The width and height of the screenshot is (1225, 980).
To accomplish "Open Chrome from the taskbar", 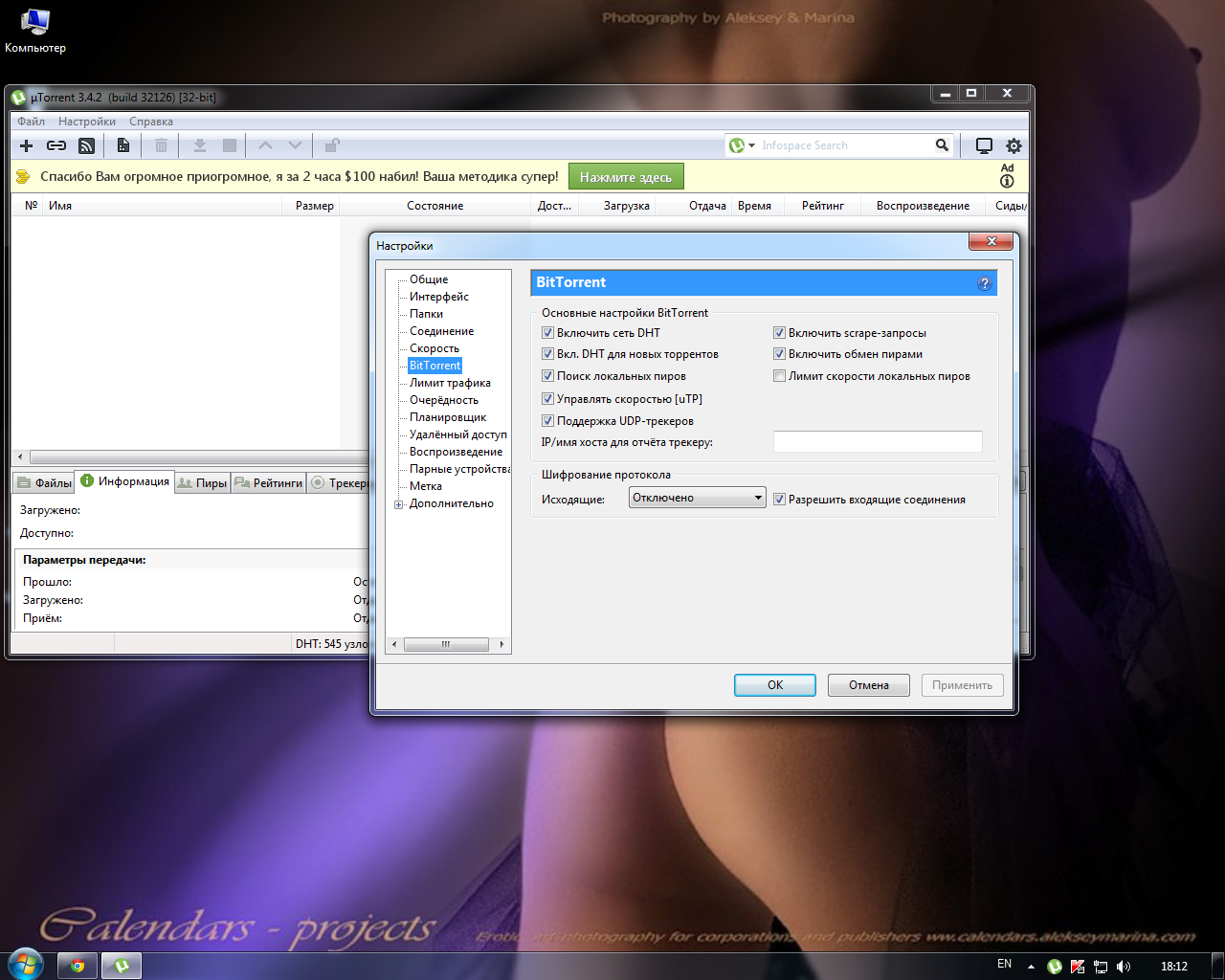I will tap(78, 966).
